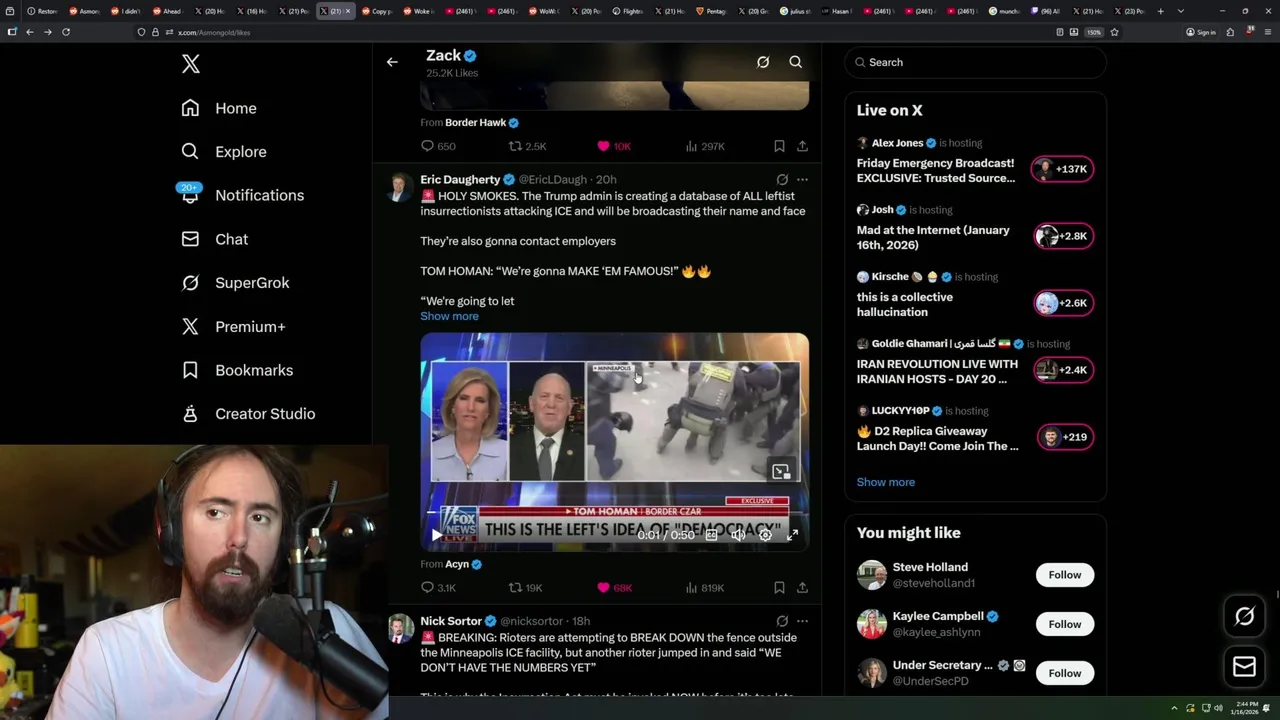
Task: Switch to the 'Pentag' browser tab
Action: (711, 11)
